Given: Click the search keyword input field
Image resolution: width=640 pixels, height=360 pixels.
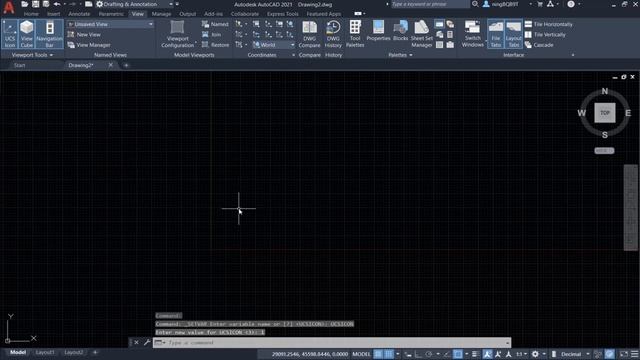Looking at the screenshot, I should 429,4.
